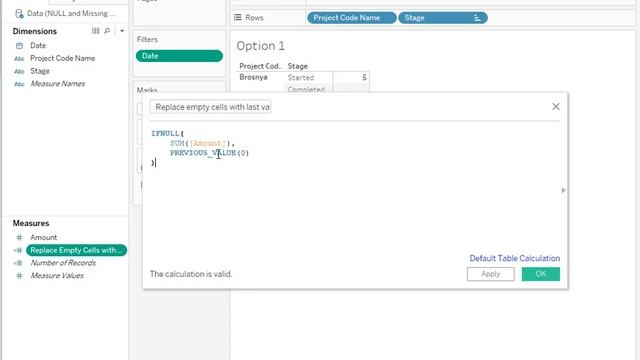Viewport: 640px width, 360px height.
Task: Click number icon beside Measure Values
Action: [19, 276]
